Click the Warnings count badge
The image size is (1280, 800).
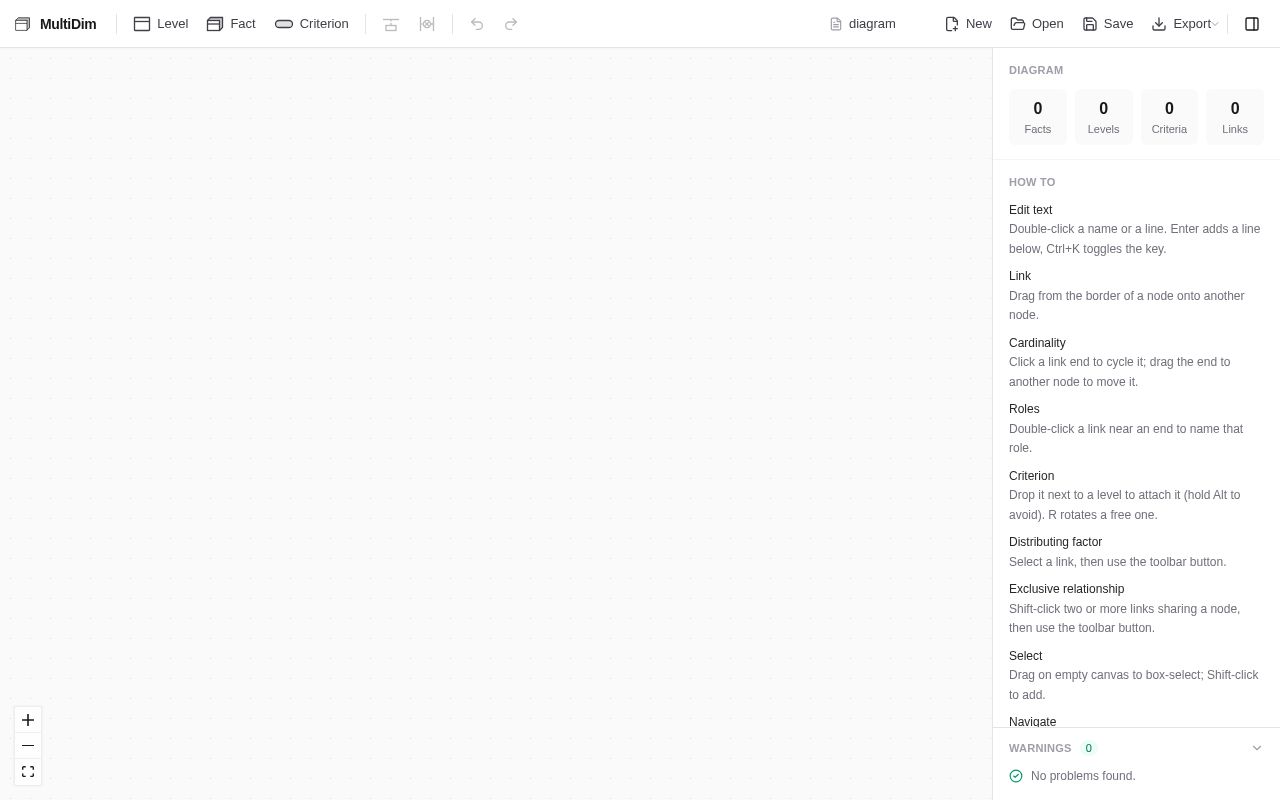tap(1089, 748)
